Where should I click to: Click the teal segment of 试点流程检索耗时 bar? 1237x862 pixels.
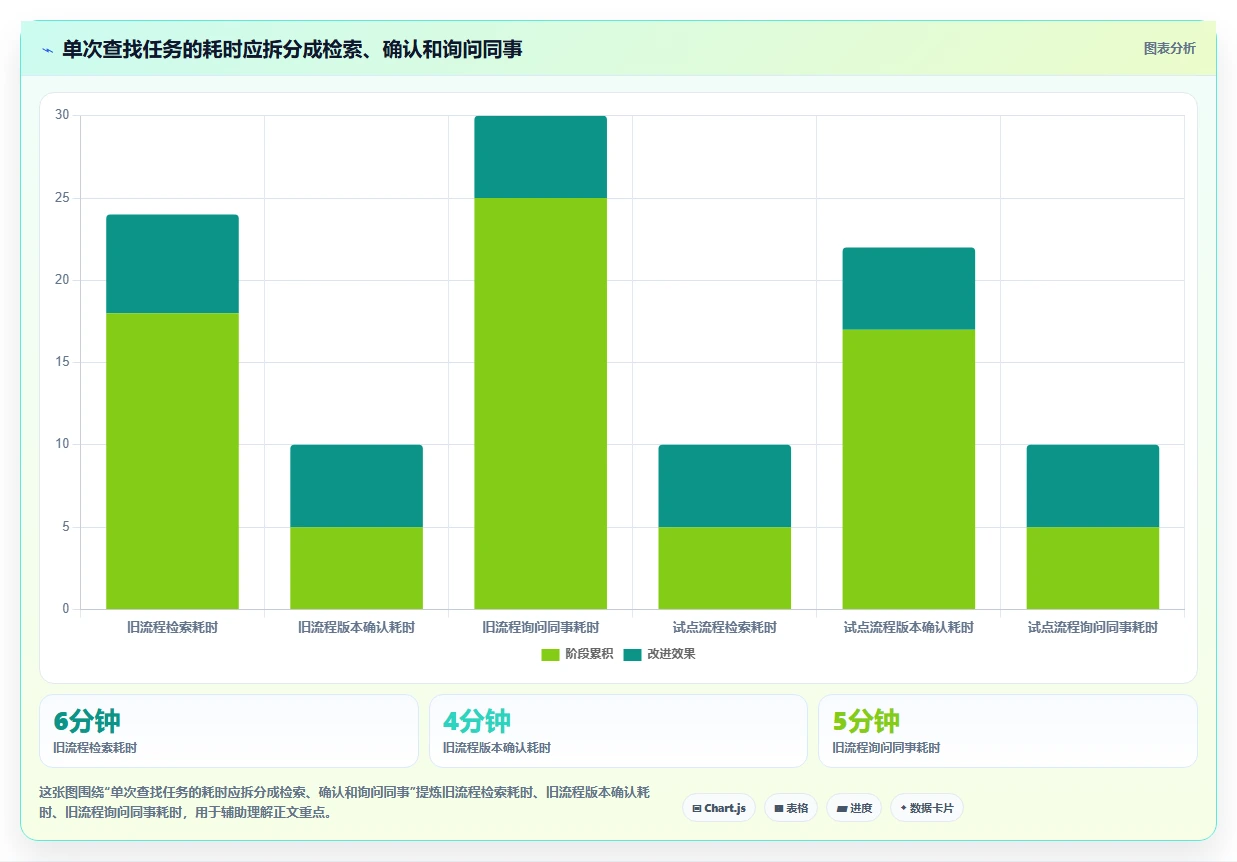pos(724,486)
